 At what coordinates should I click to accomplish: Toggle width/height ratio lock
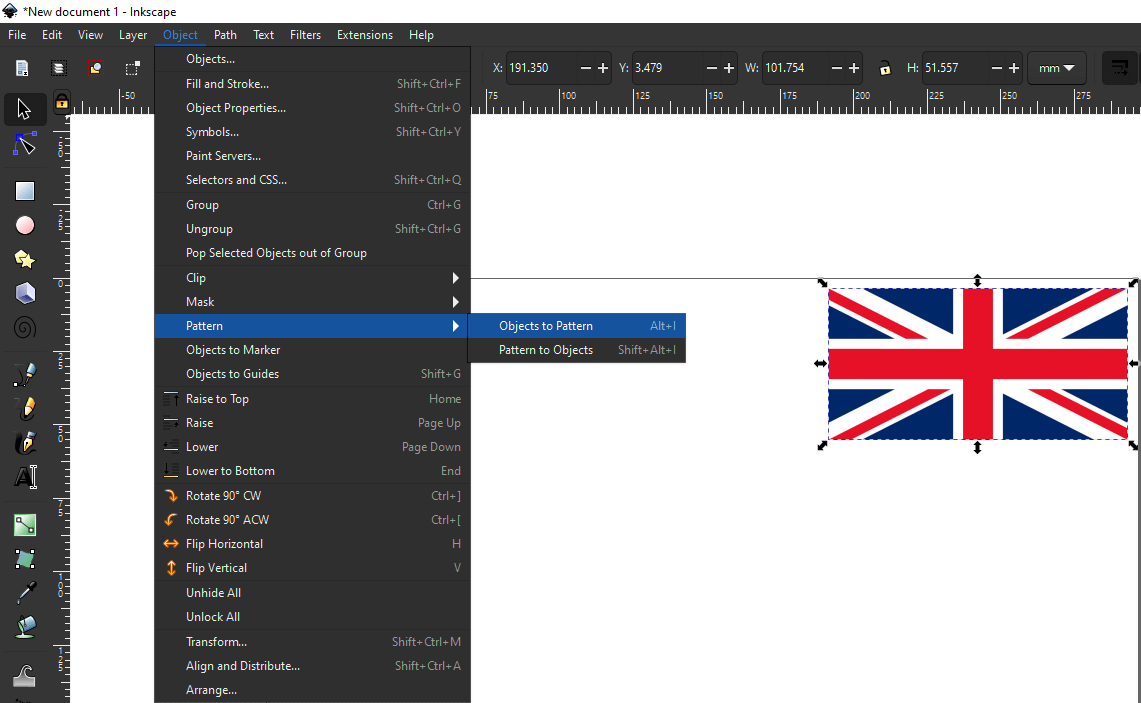pyautogui.click(x=885, y=68)
